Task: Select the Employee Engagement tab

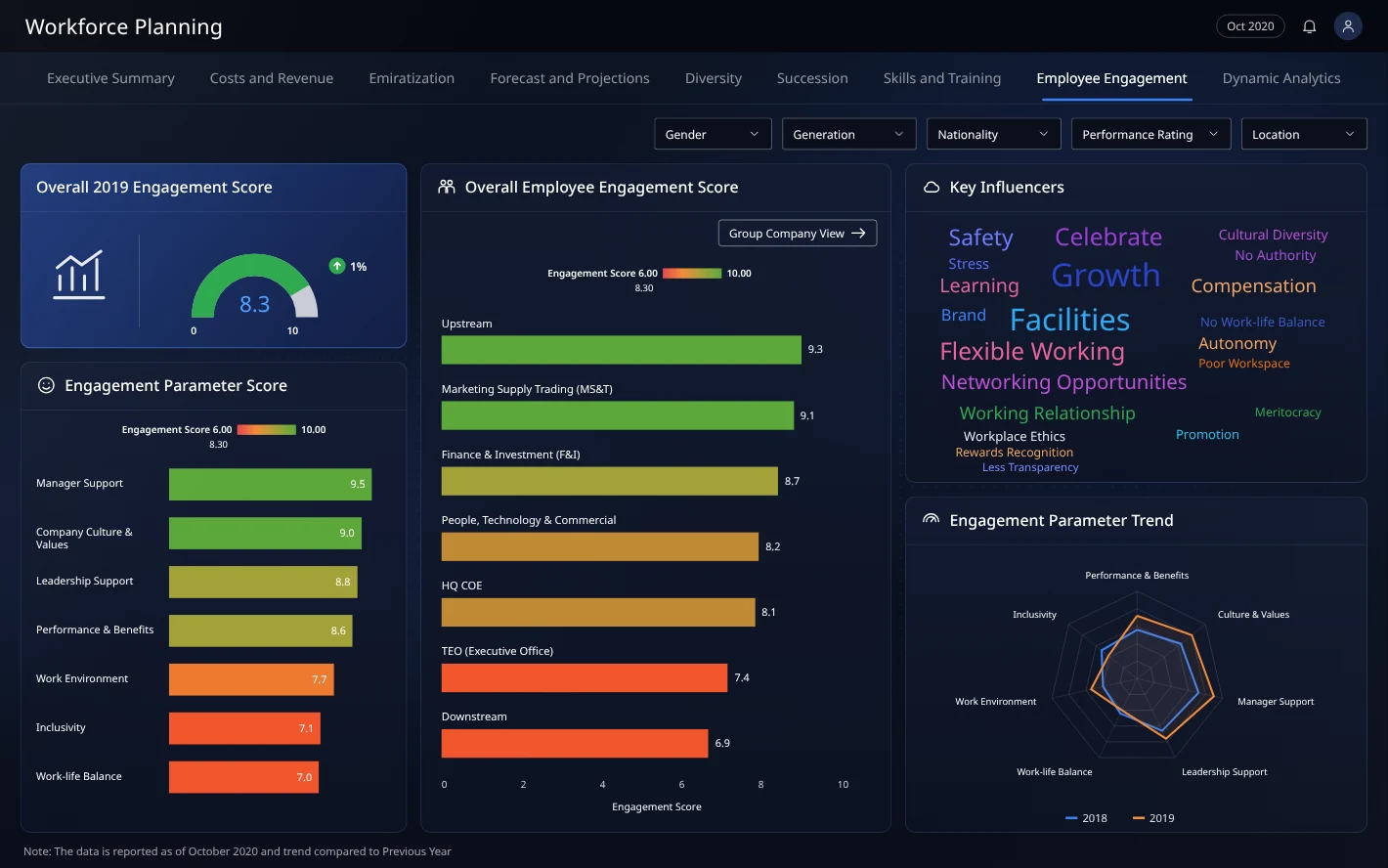Action: point(1112,78)
